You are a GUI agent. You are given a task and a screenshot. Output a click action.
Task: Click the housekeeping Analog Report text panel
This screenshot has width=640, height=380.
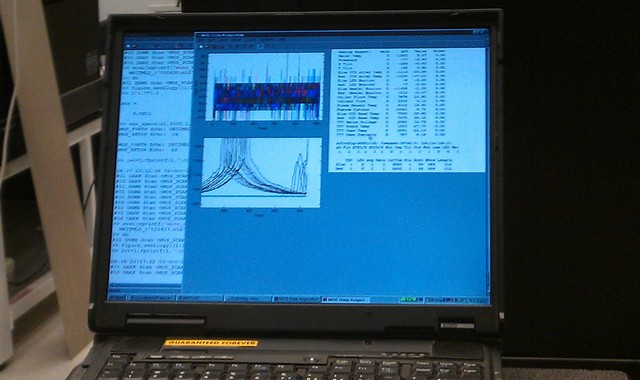pyautogui.click(x=407, y=110)
